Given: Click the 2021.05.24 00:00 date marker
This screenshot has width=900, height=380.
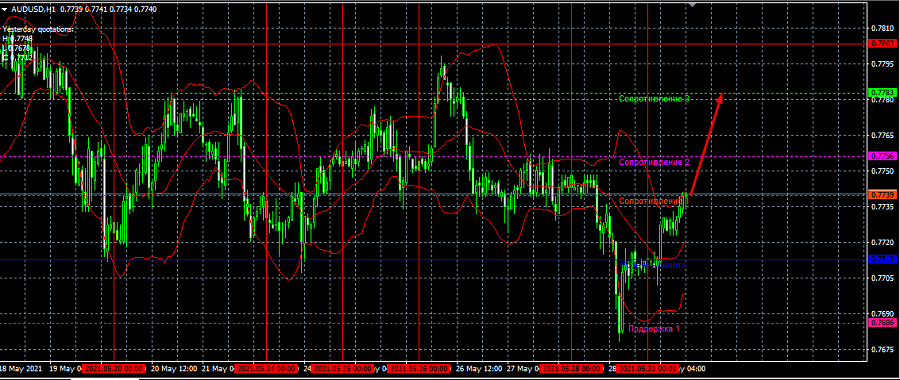Looking at the screenshot, I should coord(268,369).
